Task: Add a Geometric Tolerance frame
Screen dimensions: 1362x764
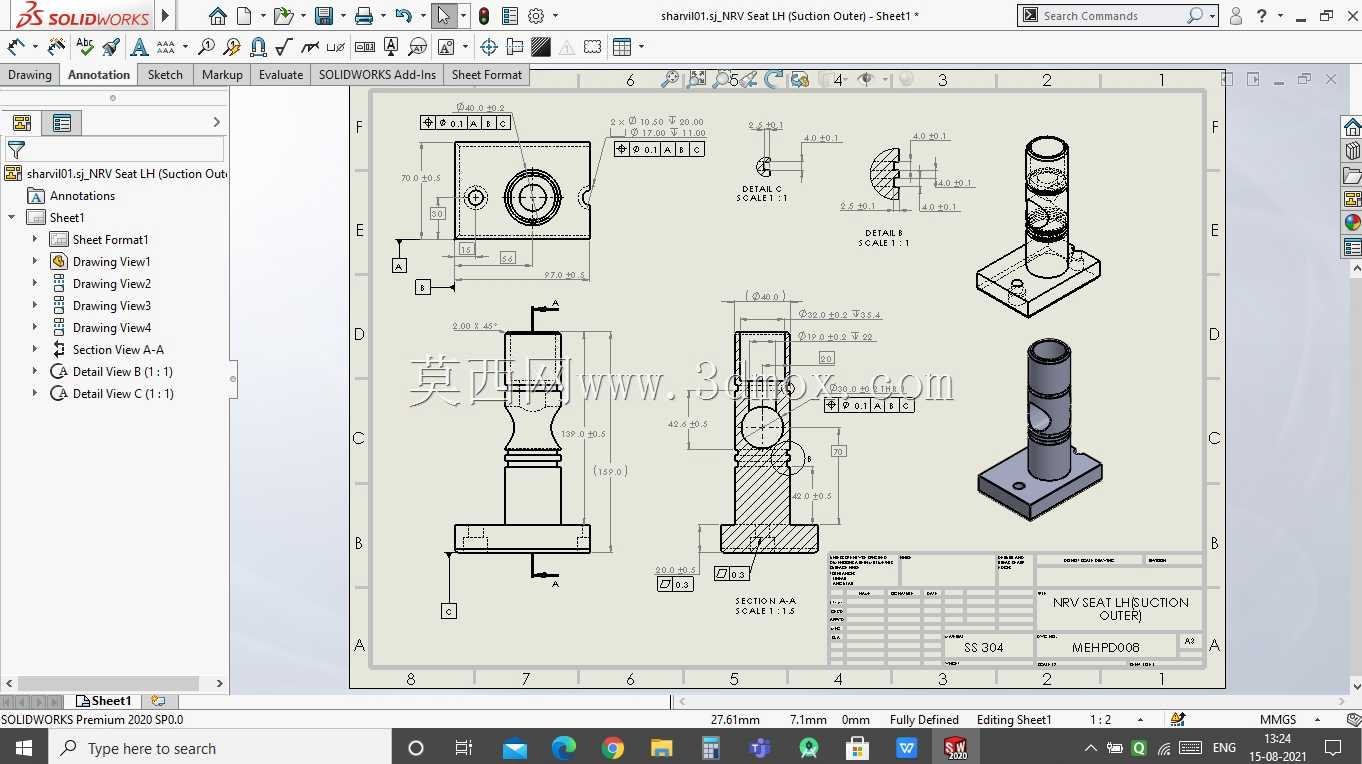Action: coord(365,46)
